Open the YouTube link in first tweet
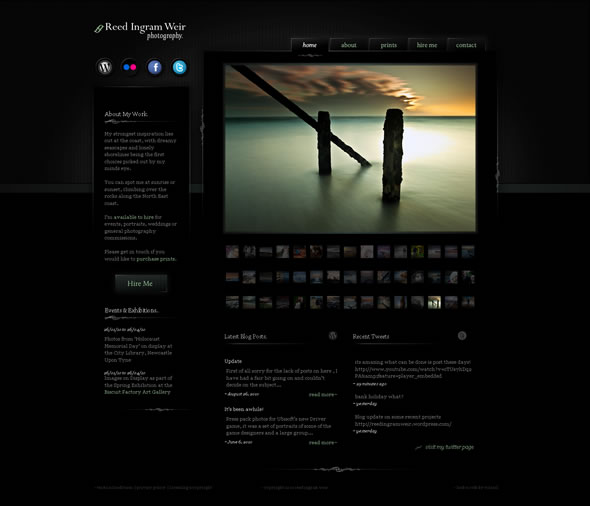Viewport: 590px width, 506px height. click(x=413, y=372)
